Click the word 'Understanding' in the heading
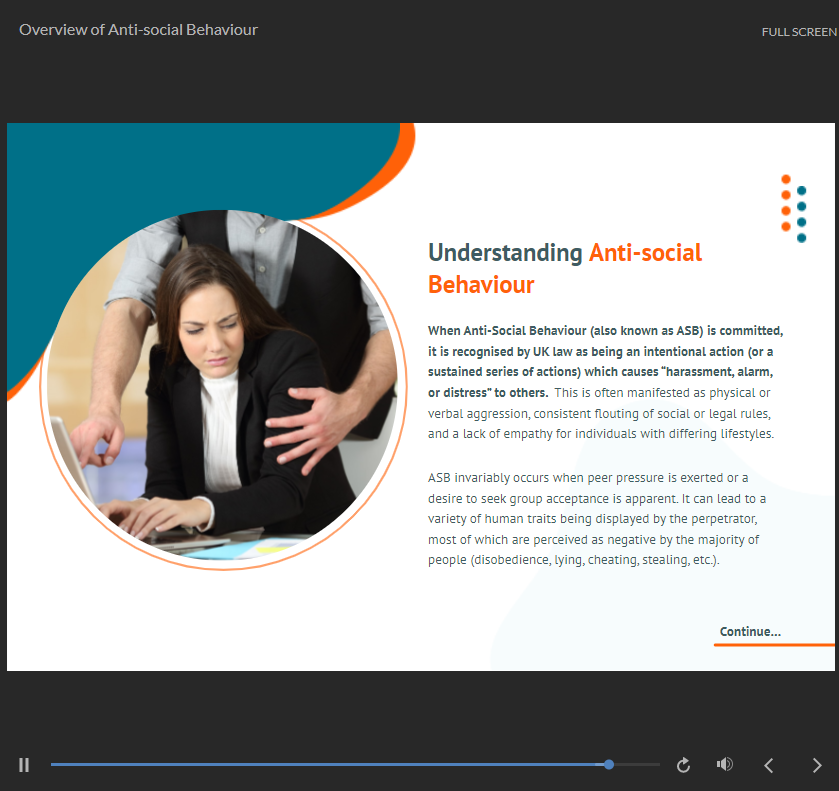 [x=505, y=253]
